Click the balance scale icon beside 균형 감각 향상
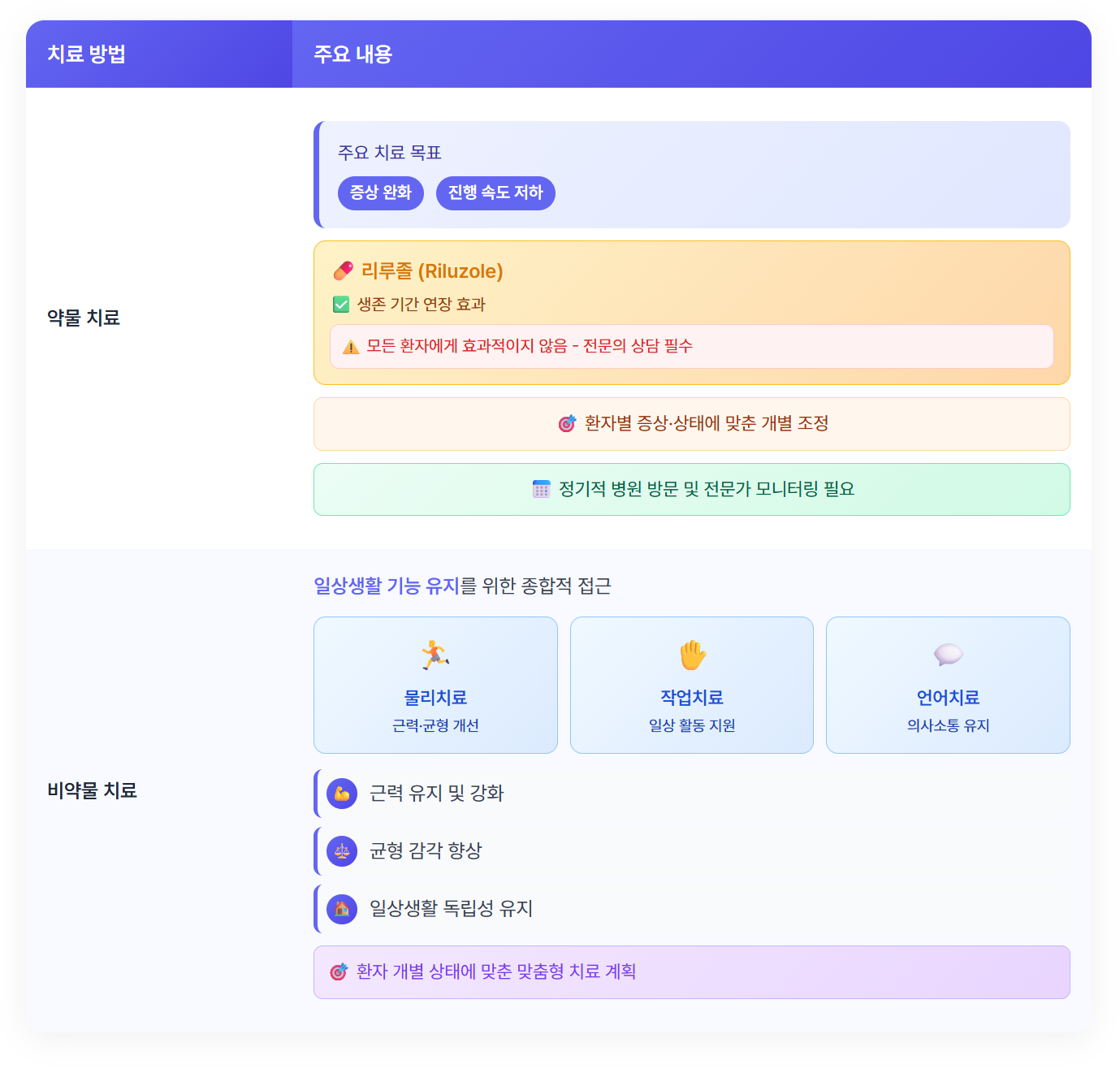Screen dimensions: 1120x1086 342,851
